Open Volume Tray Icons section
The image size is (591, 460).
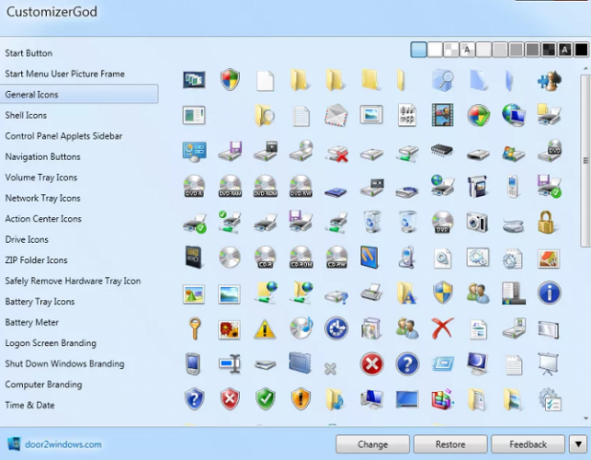click(x=41, y=178)
